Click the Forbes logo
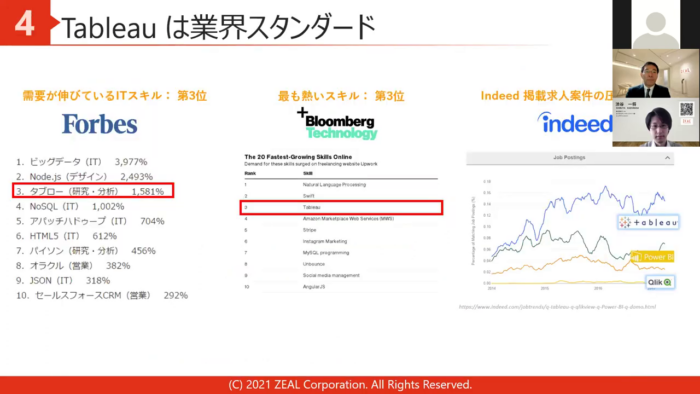This screenshot has width=700, height=394. [100, 124]
